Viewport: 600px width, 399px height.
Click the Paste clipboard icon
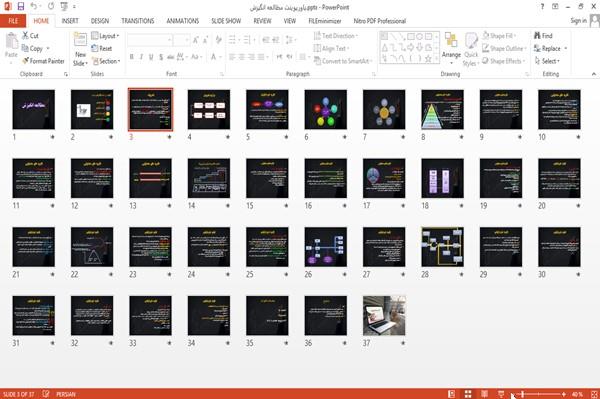pos(11,41)
